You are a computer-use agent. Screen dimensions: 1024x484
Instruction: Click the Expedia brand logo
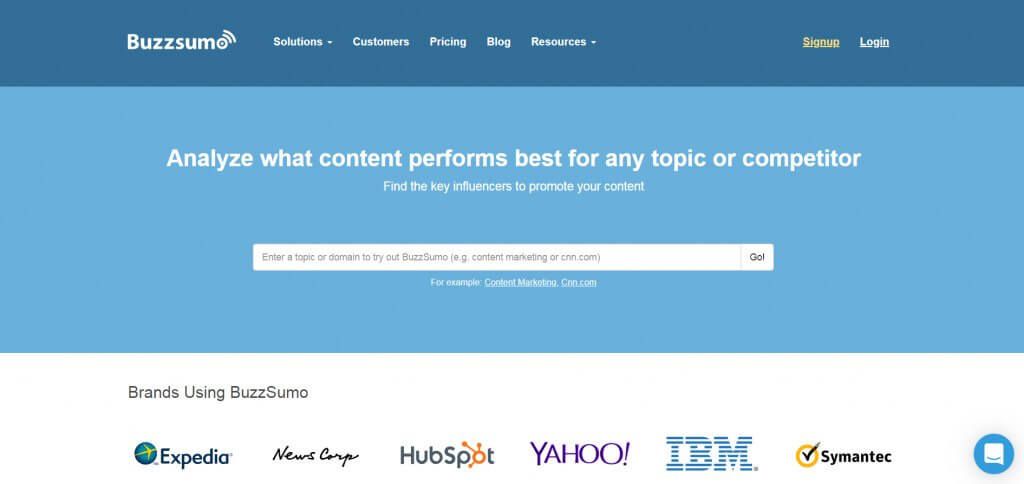click(x=183, y=456)
